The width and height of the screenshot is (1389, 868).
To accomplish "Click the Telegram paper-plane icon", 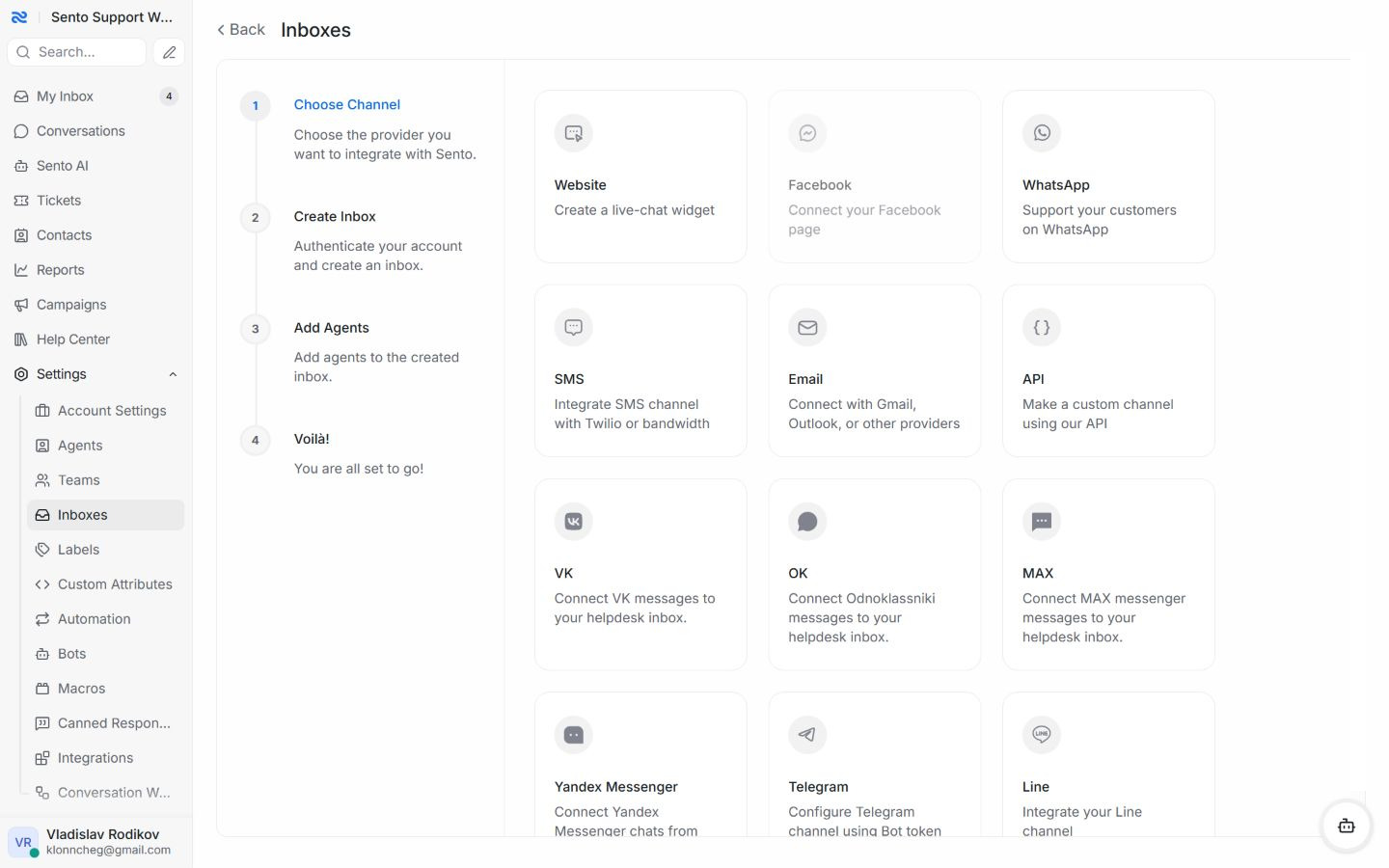I will tap(807, 735).
